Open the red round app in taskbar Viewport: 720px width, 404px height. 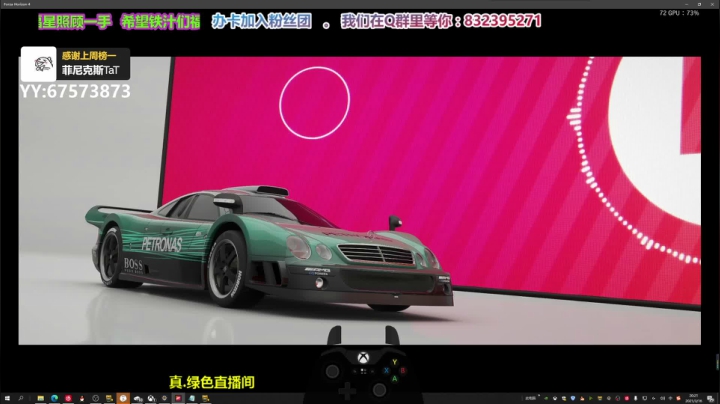pyautogui.click(x=68, y=398)
